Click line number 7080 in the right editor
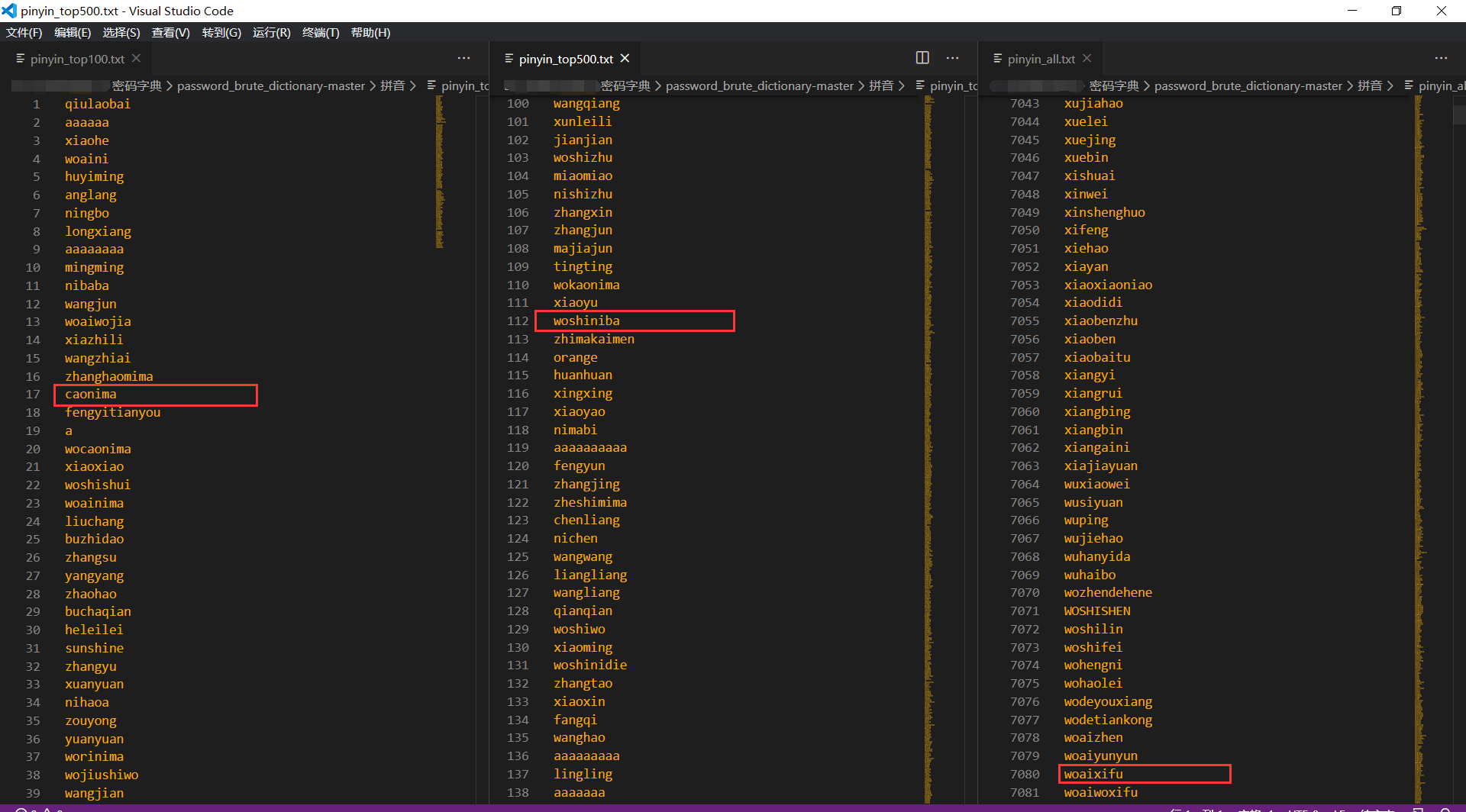Screen dimensions: 1466x812 [1025, 775]
